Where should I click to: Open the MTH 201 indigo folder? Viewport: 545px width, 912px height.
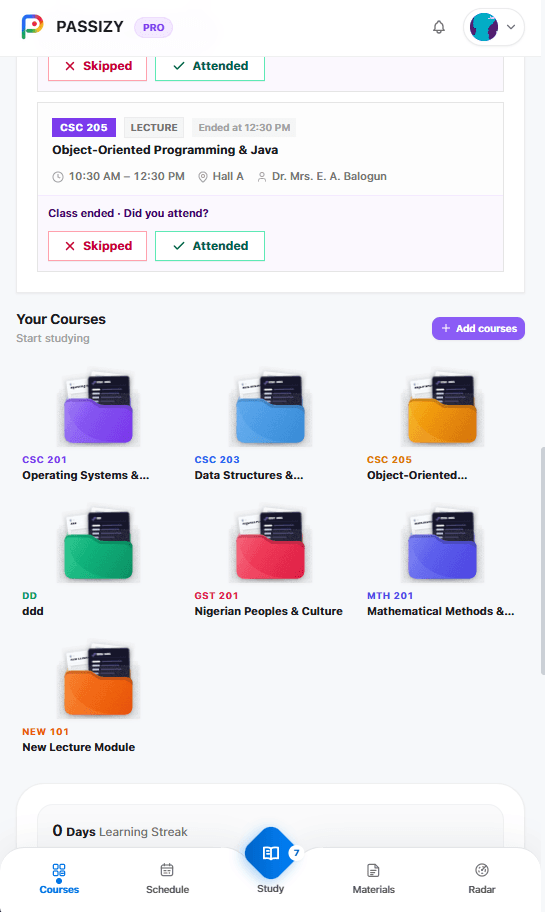tap(443, 544)
